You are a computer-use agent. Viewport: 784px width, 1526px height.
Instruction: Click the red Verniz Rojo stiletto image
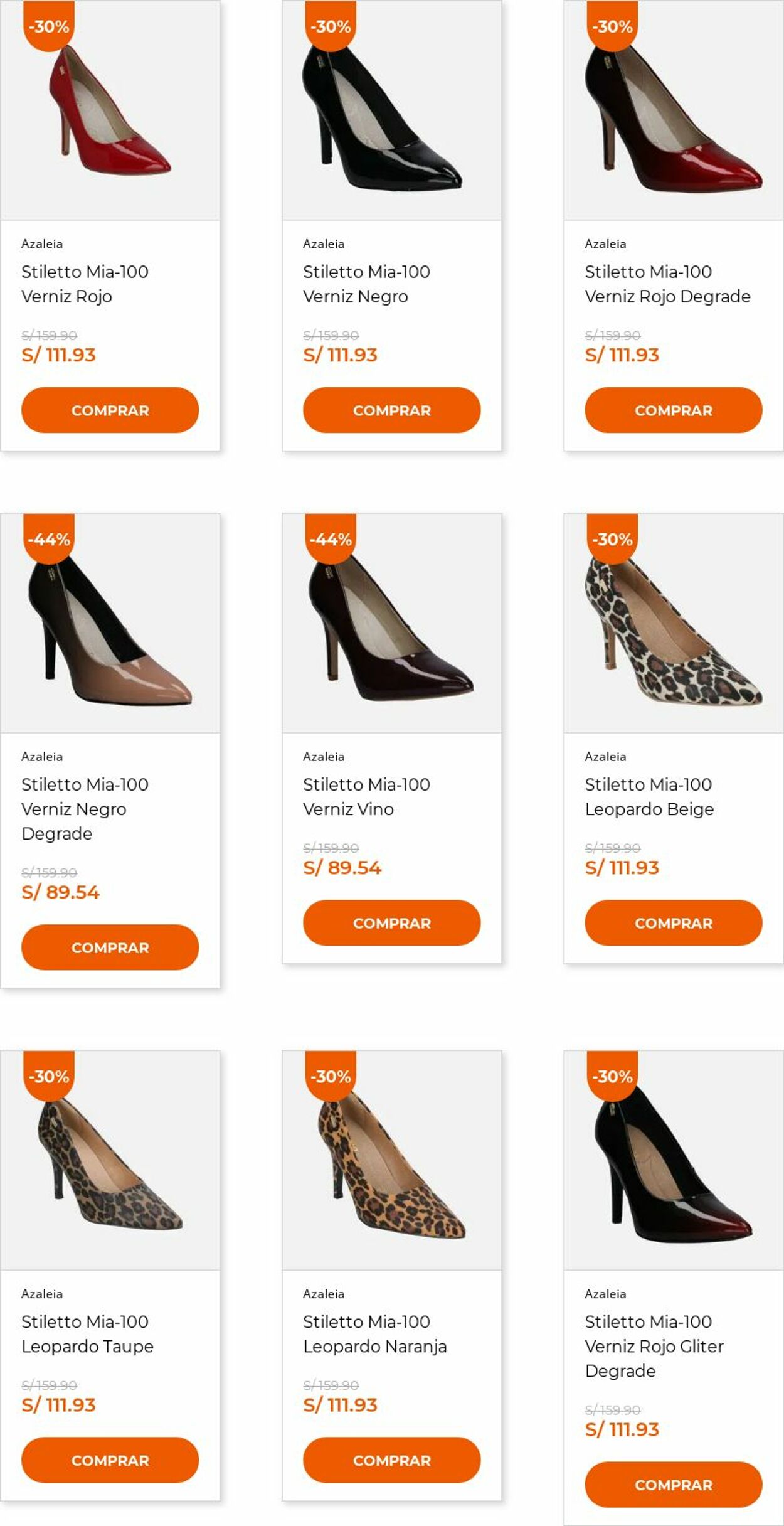pyautogui.click(x=110, y=112)
